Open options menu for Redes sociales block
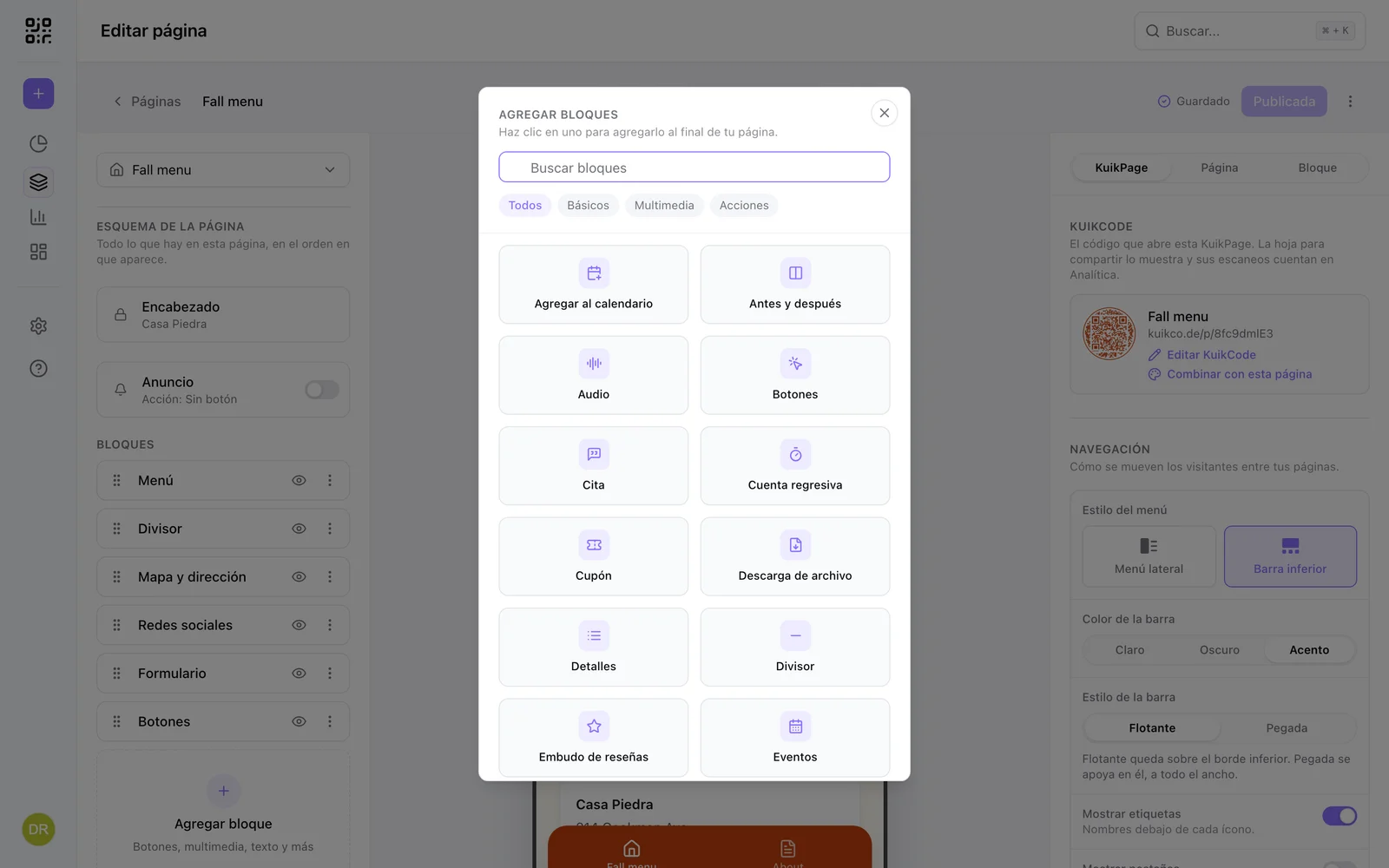Screen dimensions: 1389x868 330,625
